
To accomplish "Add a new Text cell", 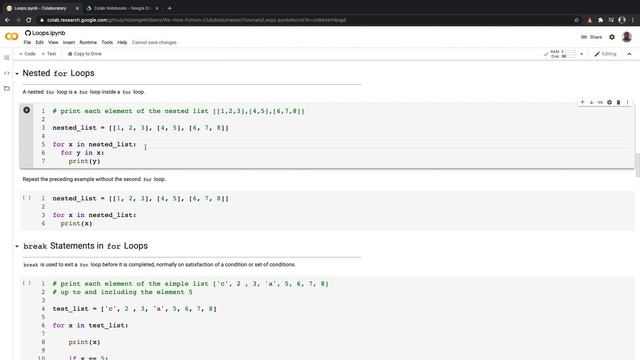I will [x=49, y=54].
